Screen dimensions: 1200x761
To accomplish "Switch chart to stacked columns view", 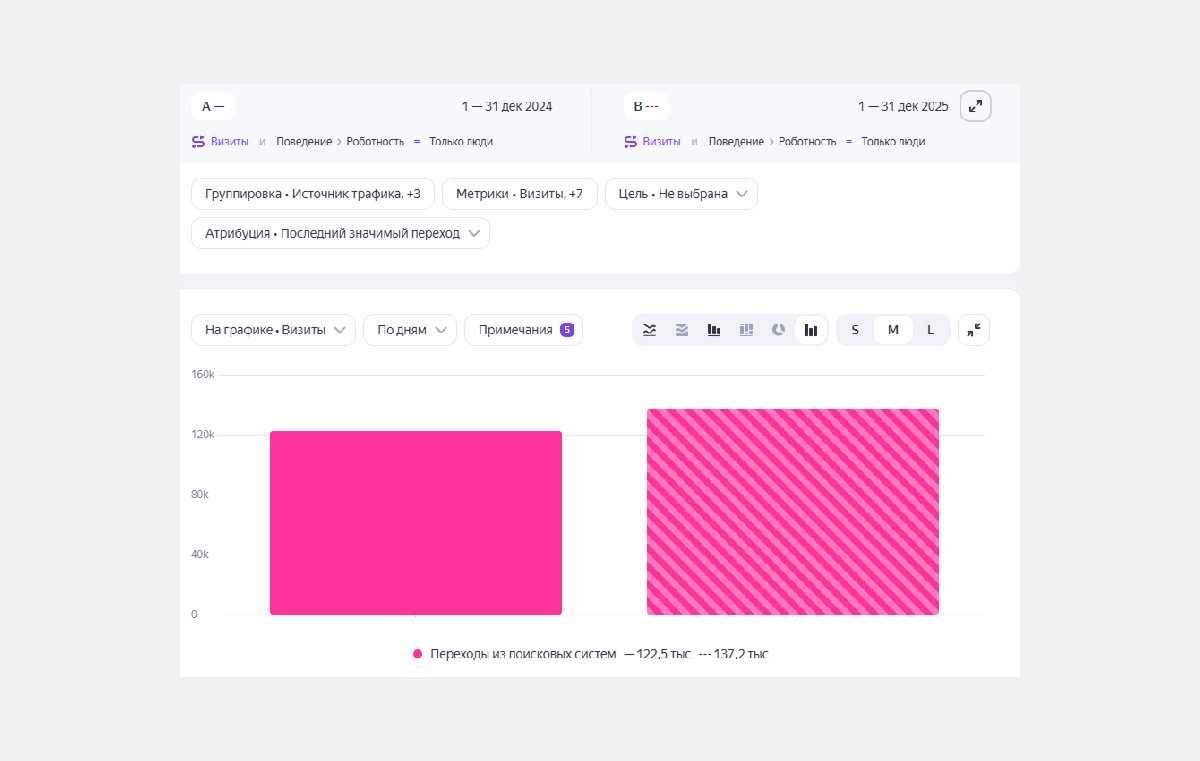I will [x=746, y=330].
